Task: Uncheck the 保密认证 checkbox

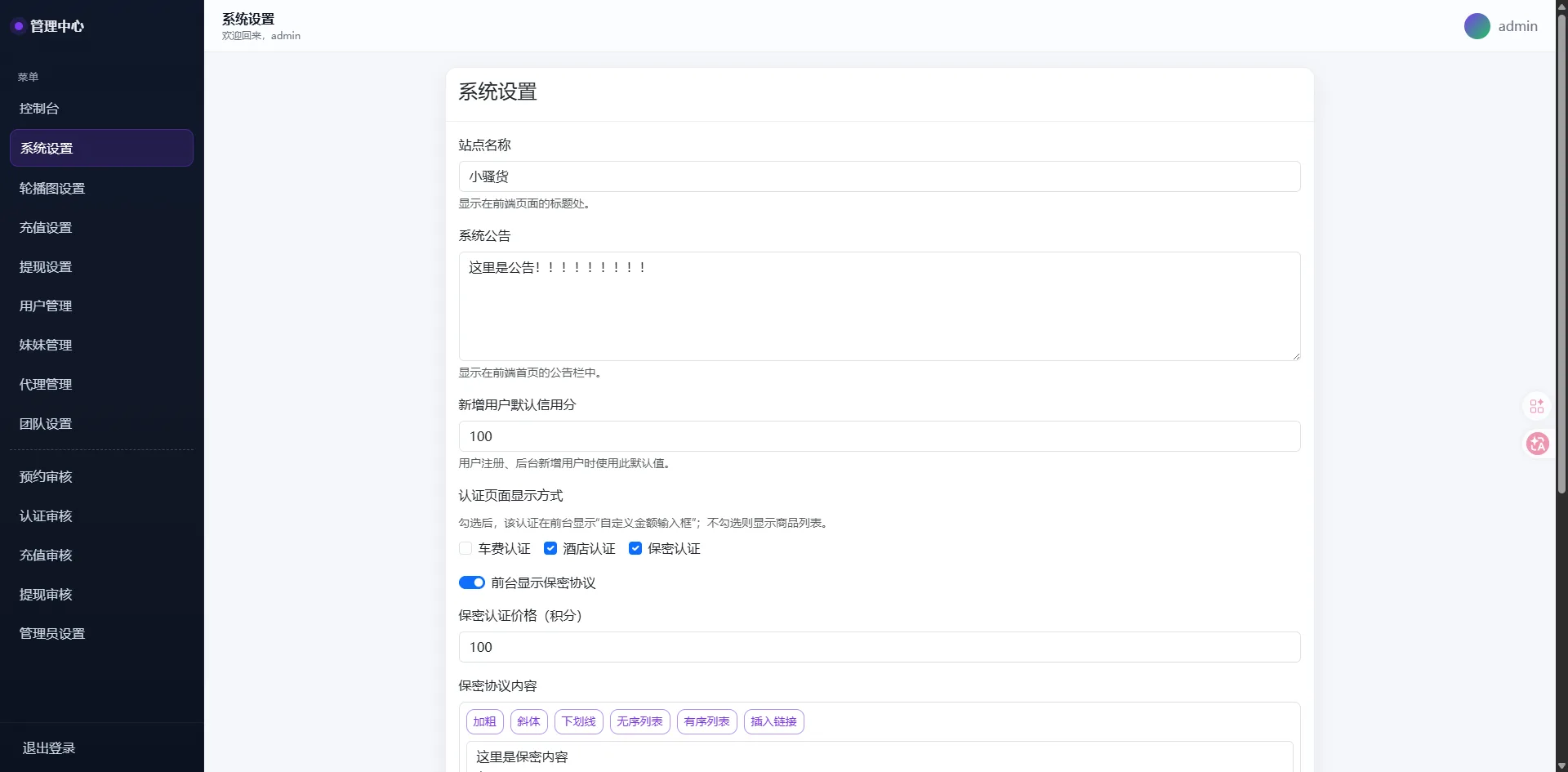Action: (x=635, y=548)
